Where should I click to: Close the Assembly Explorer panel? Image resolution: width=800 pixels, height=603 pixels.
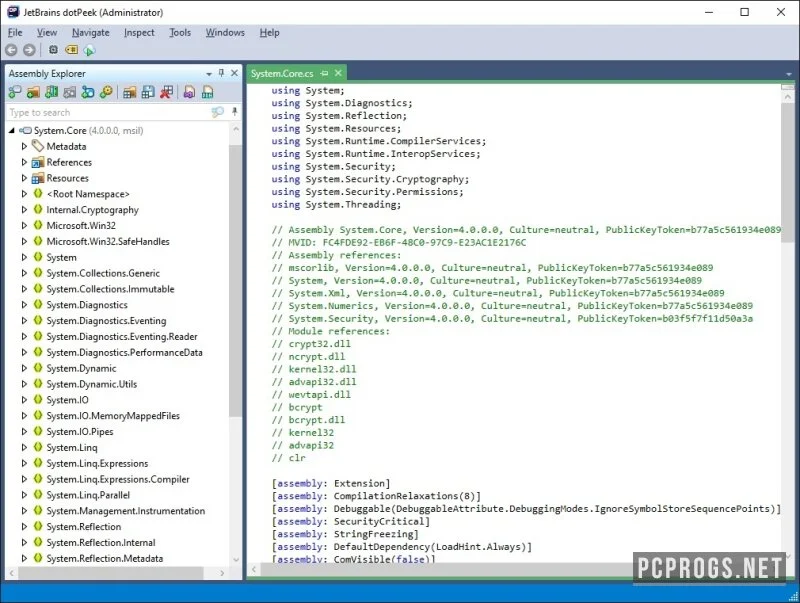coord(234,73)
